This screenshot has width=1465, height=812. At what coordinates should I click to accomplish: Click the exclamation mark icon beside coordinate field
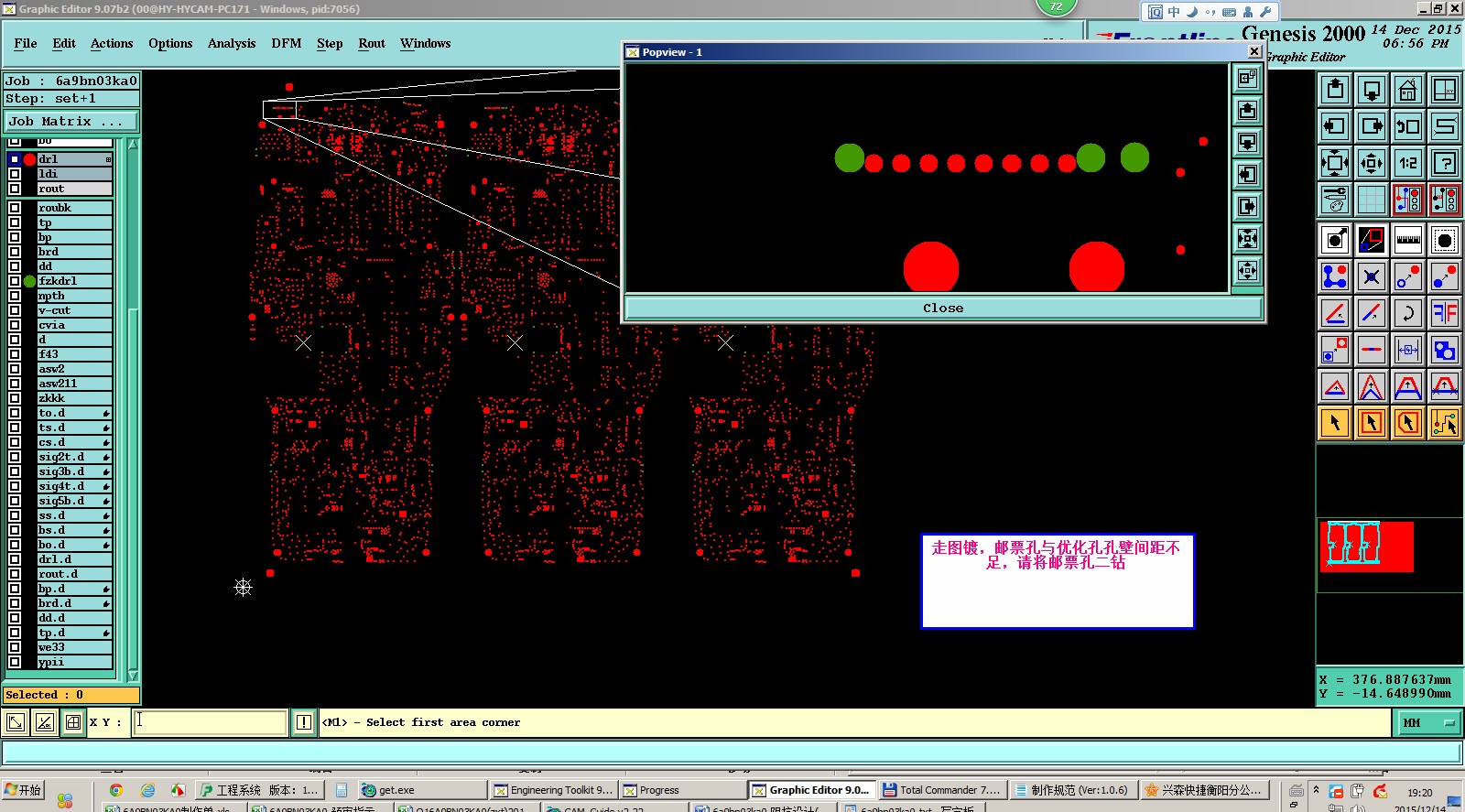(x=304, y=722)
